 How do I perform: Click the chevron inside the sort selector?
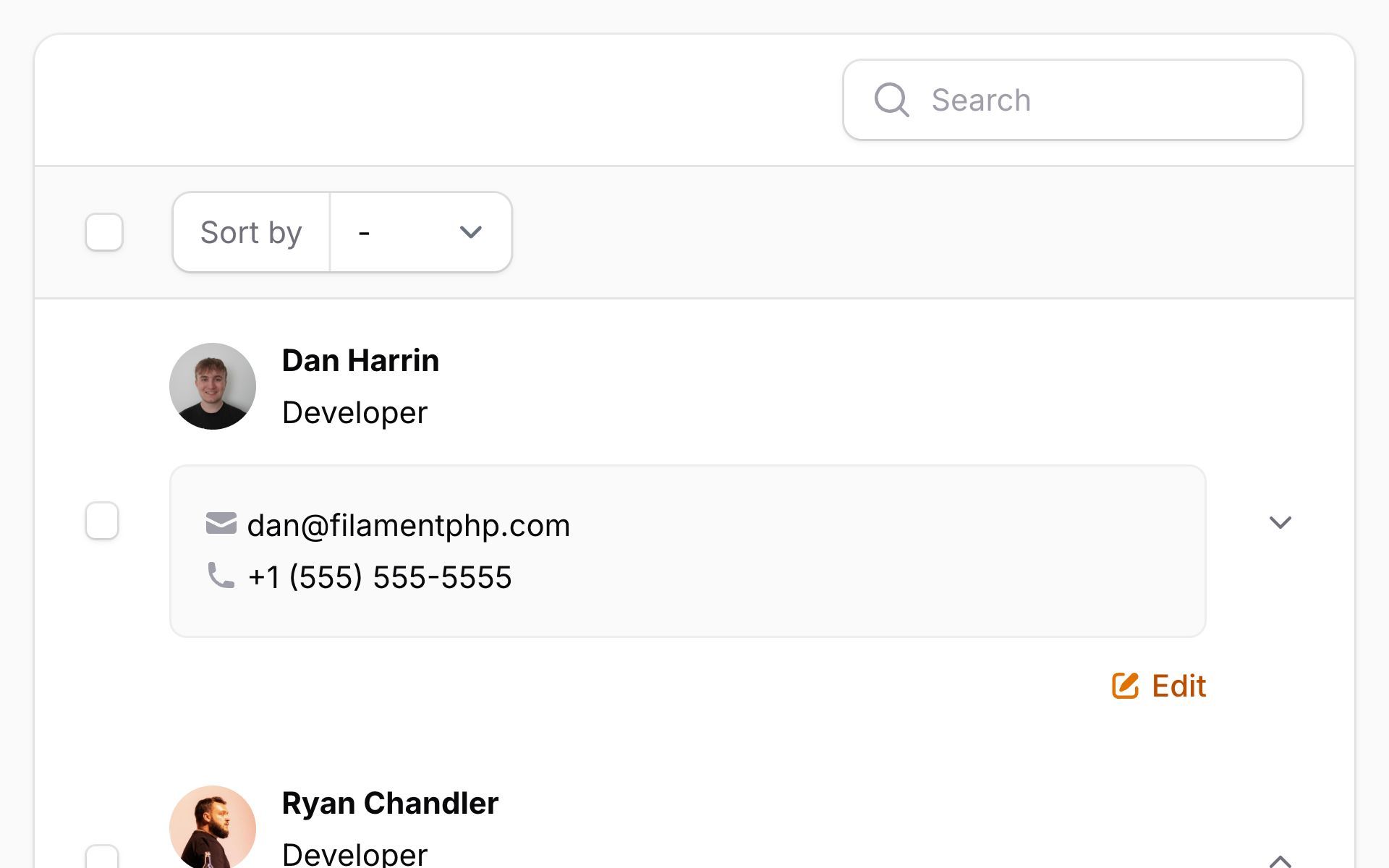pyautogui.click(x=470, y=232)
